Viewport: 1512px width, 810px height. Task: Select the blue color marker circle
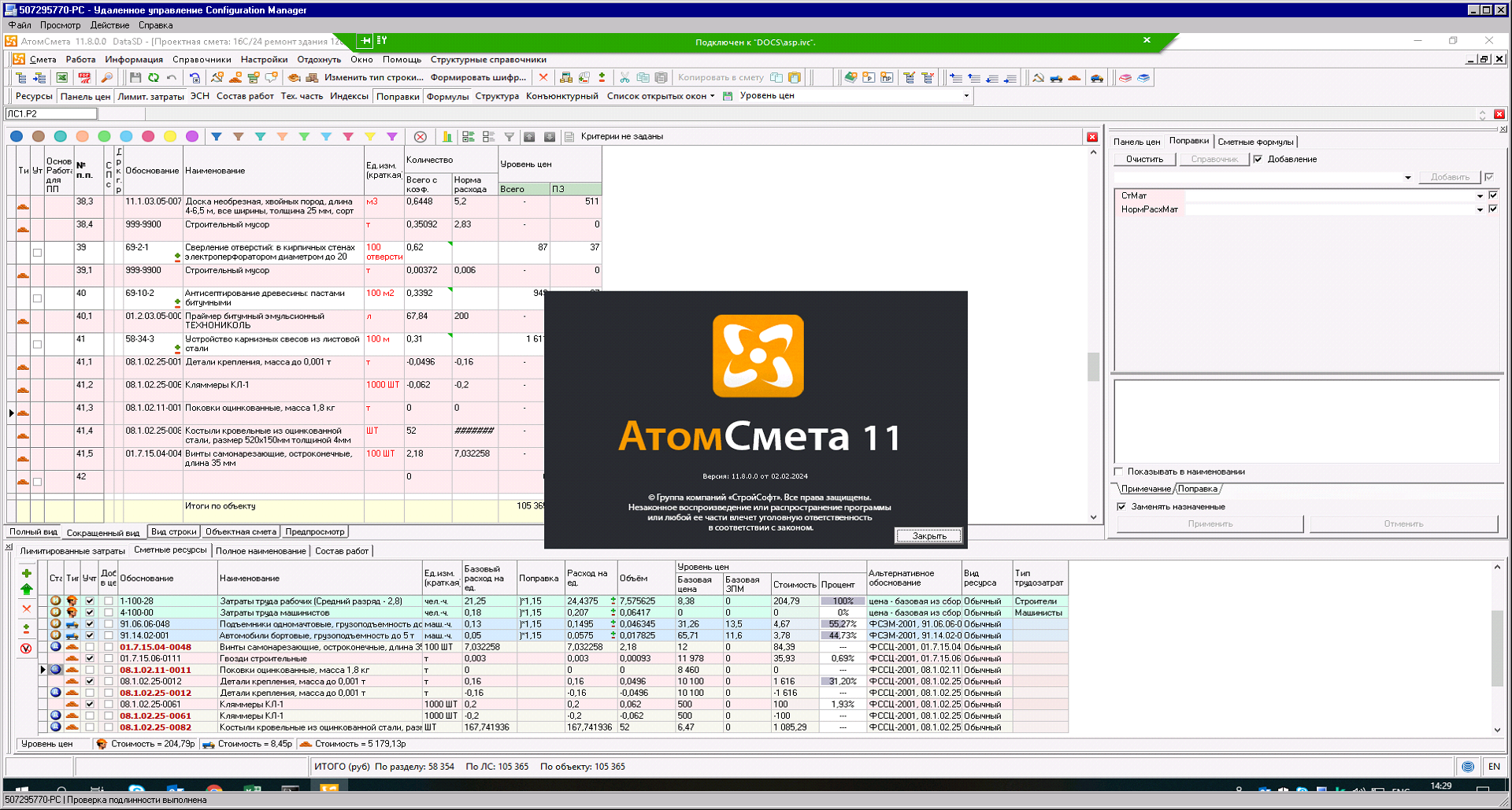(17, 137)
